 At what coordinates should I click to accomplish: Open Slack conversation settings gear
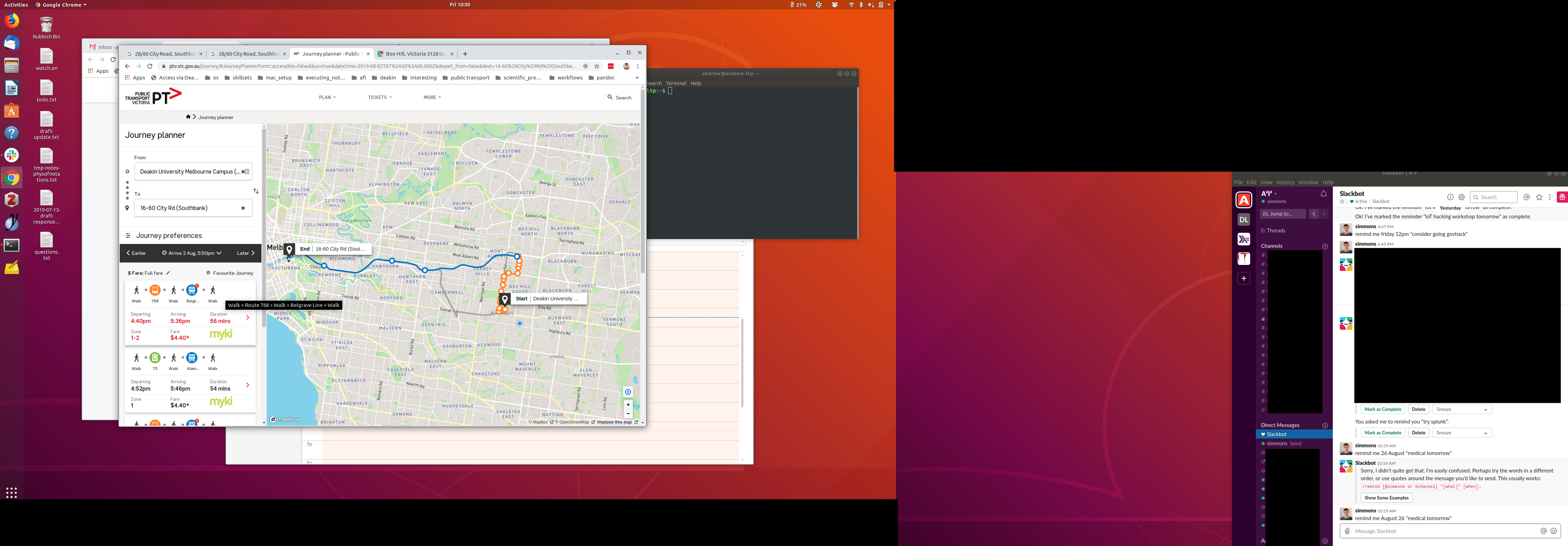1462,197
